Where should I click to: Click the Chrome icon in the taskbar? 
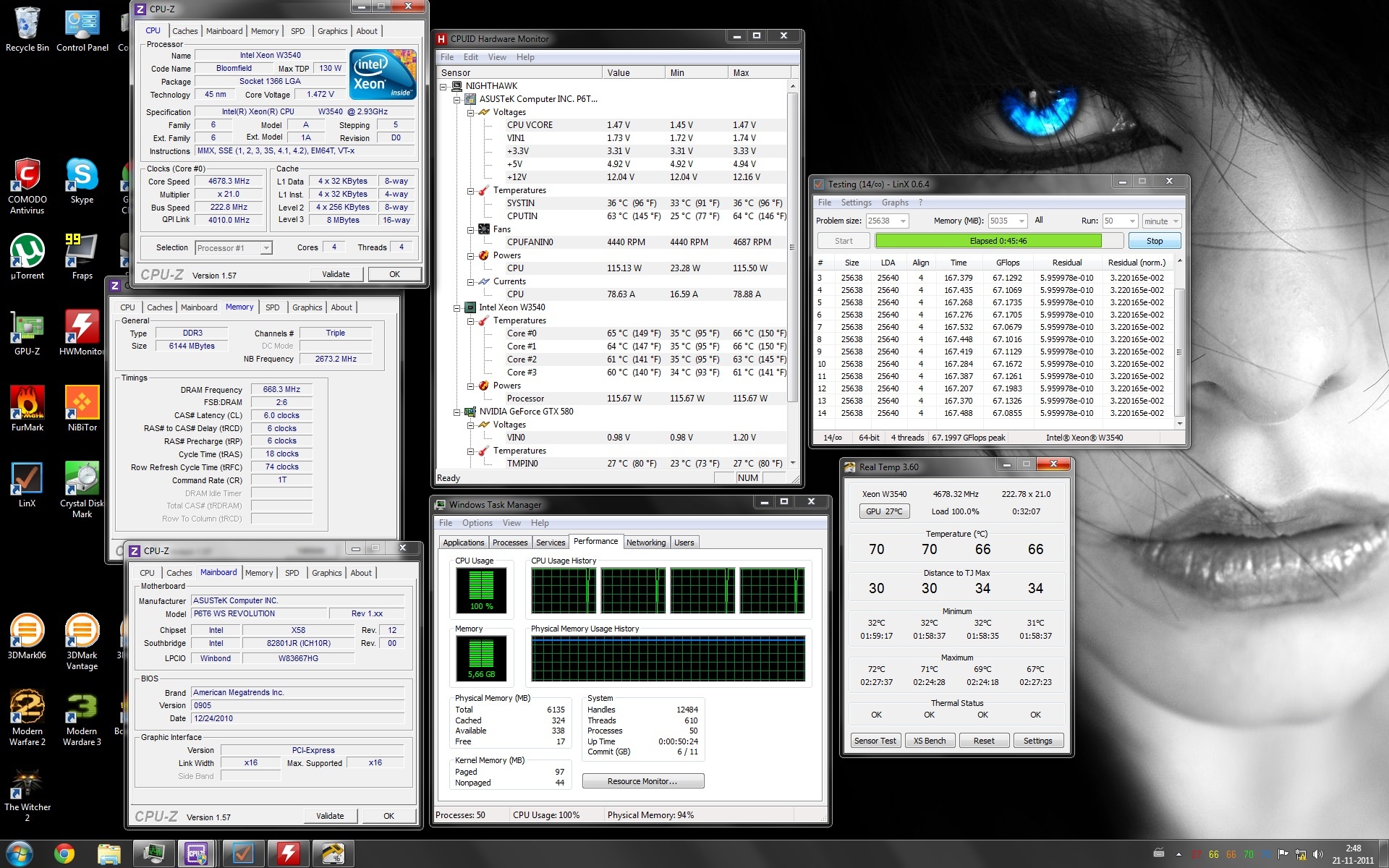point(64,854)
